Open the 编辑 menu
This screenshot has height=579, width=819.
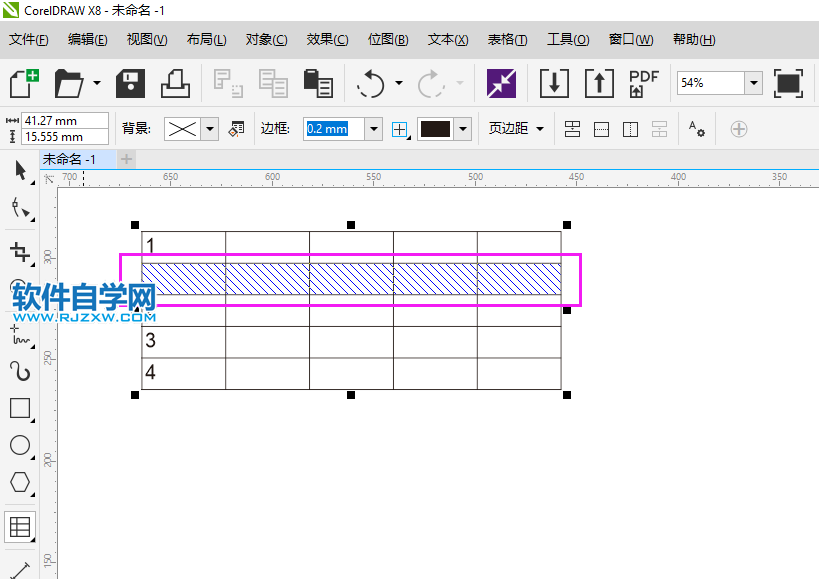[x=87, y=40]
